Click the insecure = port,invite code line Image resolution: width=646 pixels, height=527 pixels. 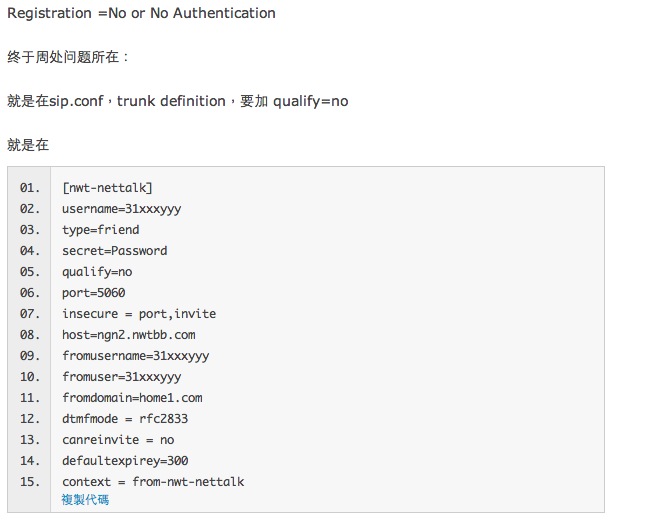[138, 314]
